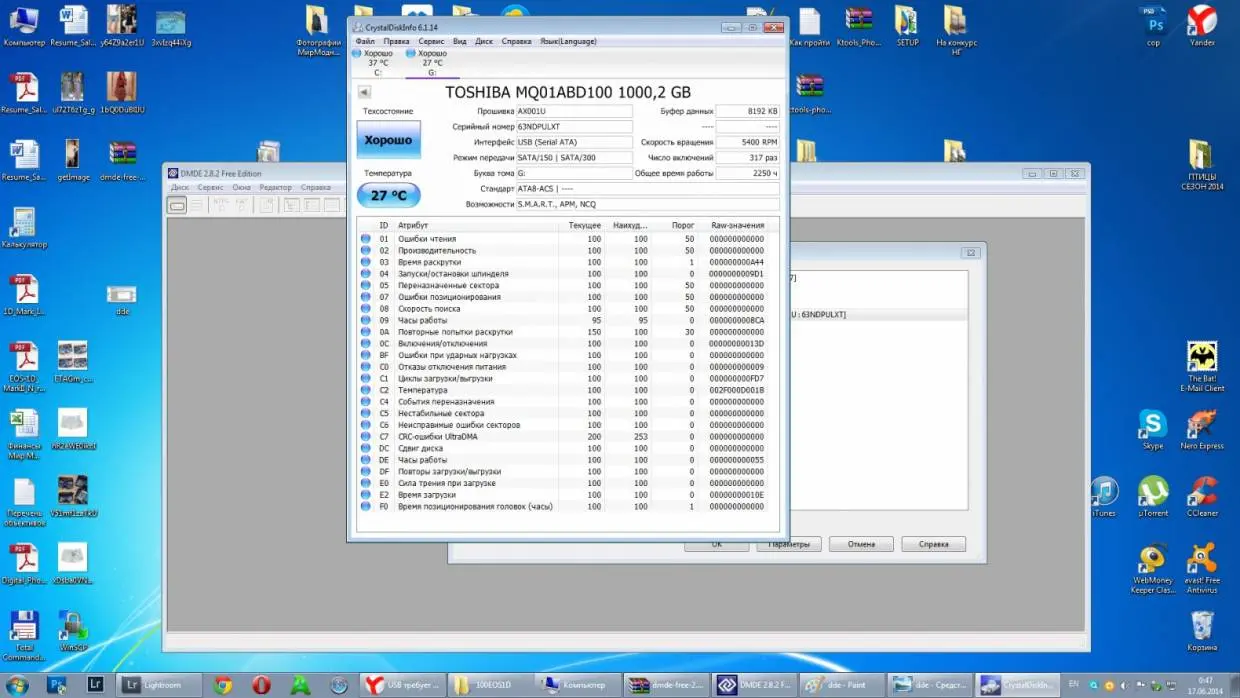Click the previous disk arrow button
The height and width of the screenshot is (698, 1240).
click(x=365, y=92)
